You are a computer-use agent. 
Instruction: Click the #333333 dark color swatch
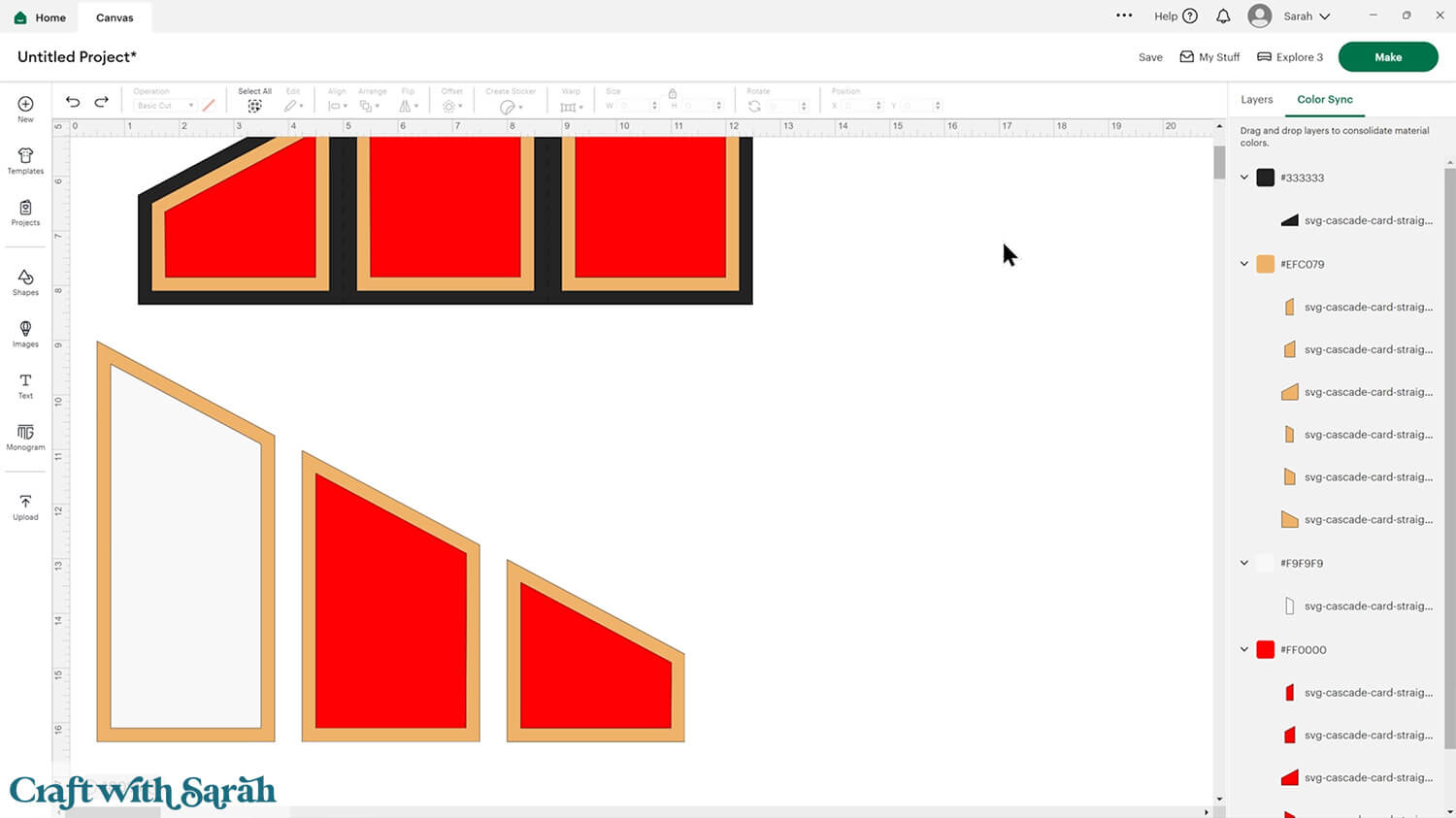click(x=1265, y=178)
